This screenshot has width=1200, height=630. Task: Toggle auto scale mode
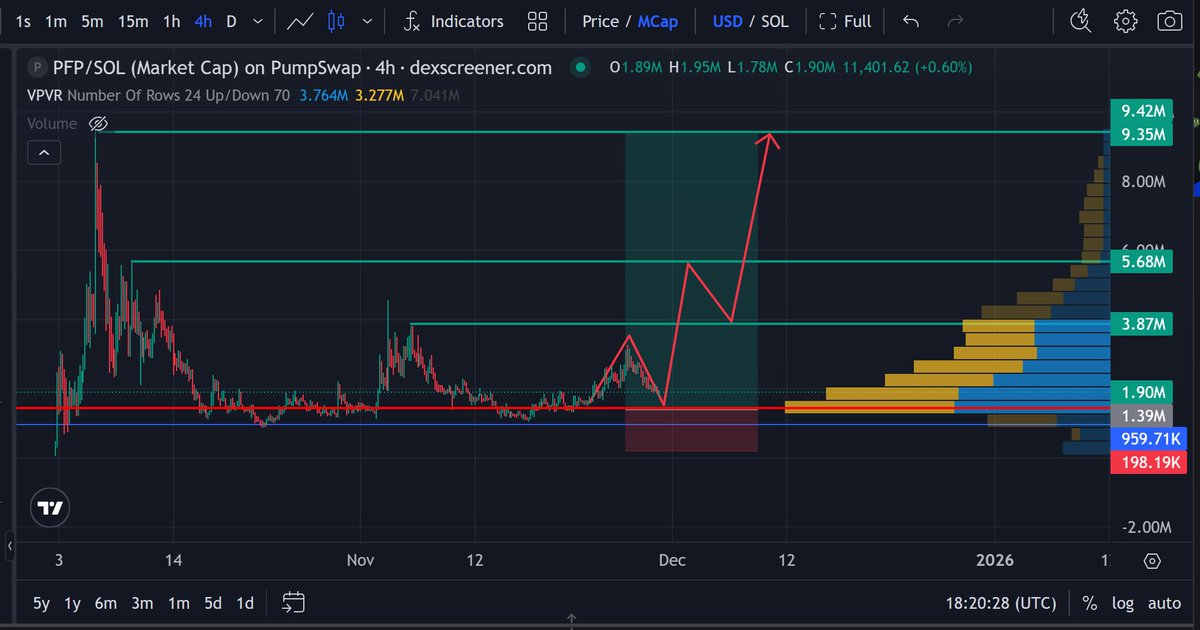point(1164,603)
